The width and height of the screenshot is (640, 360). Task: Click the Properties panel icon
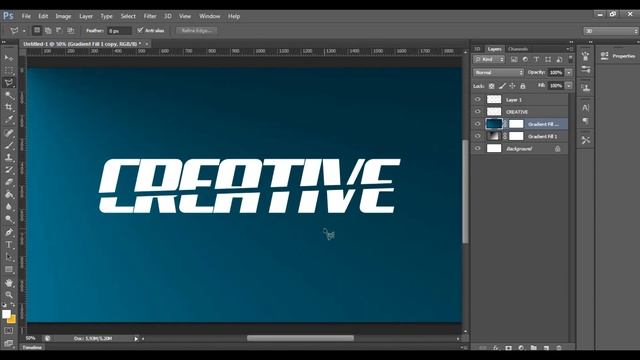604,56
